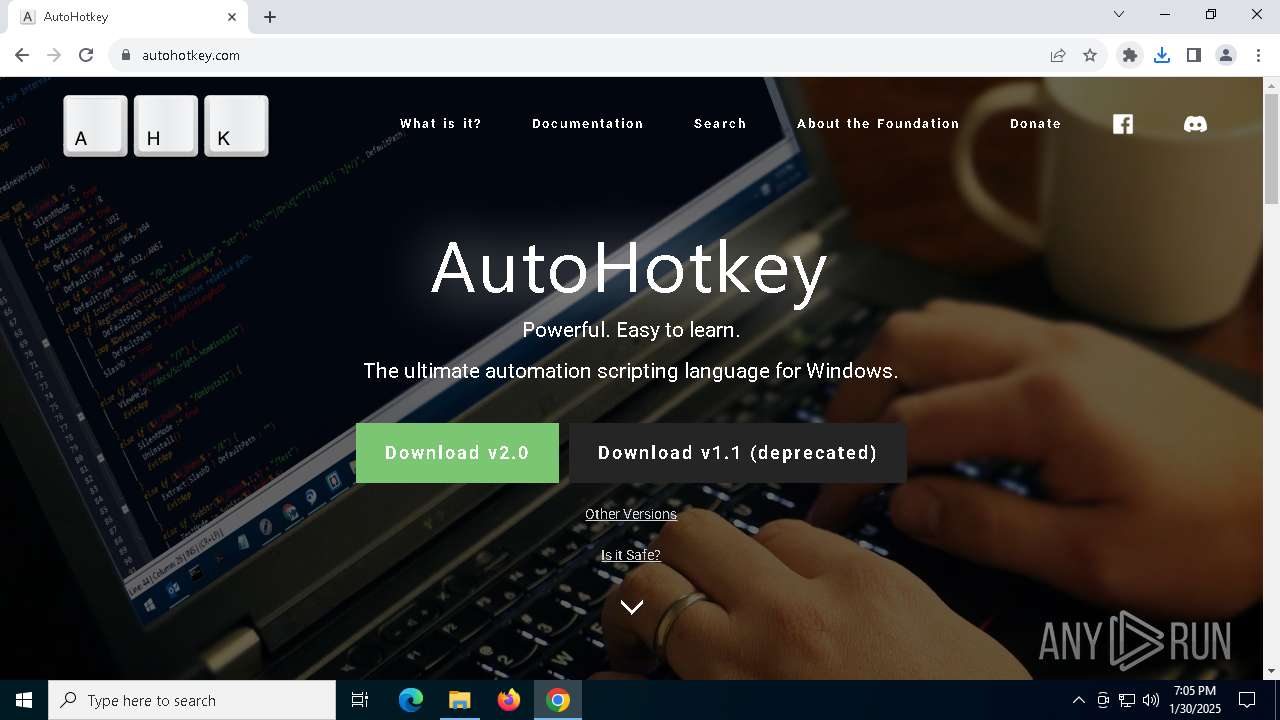
Task: Launch Firefox from taskbar
Action: pos(509,700)
